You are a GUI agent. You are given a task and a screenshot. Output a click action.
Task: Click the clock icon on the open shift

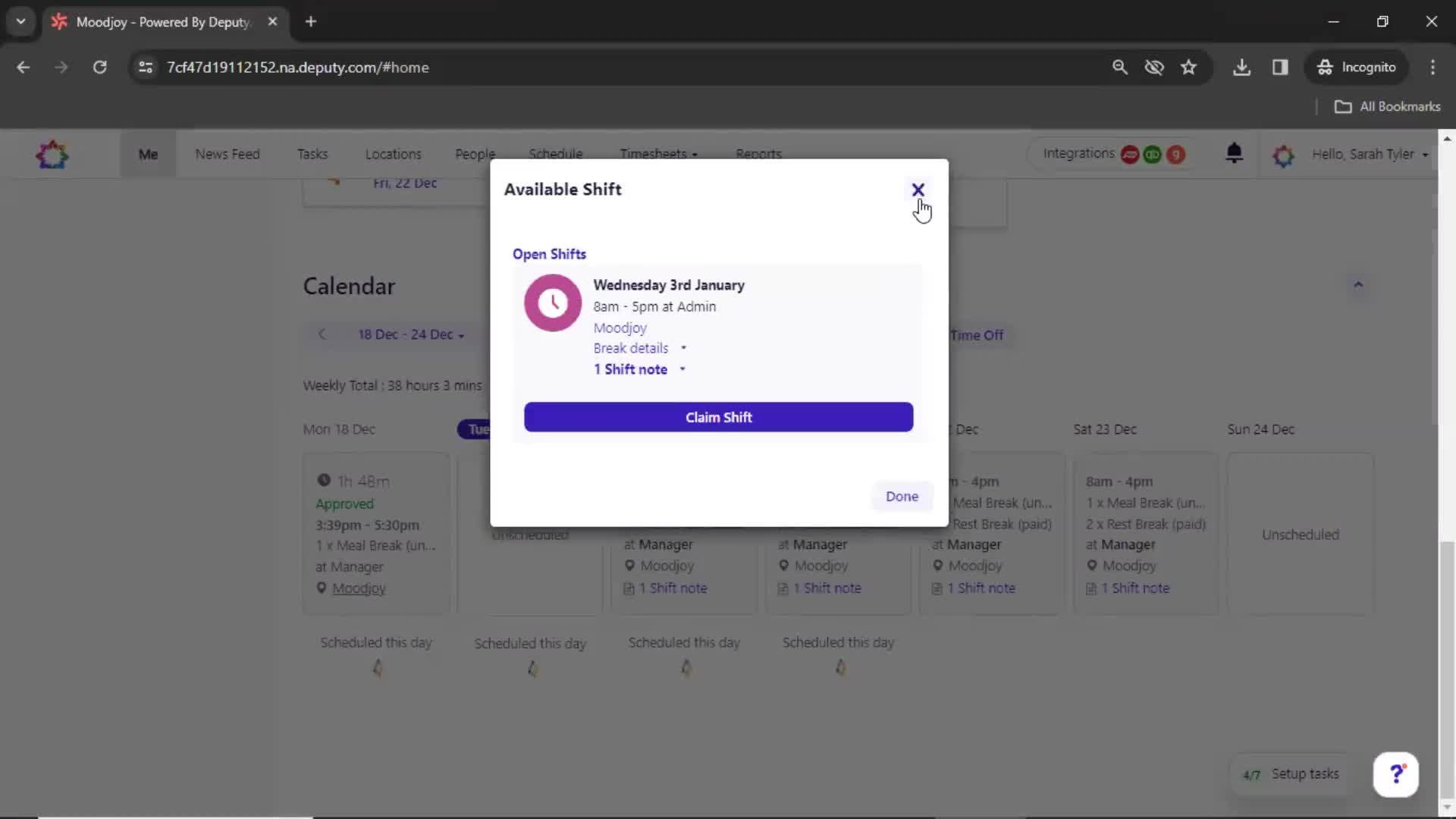tap(551, 302)
